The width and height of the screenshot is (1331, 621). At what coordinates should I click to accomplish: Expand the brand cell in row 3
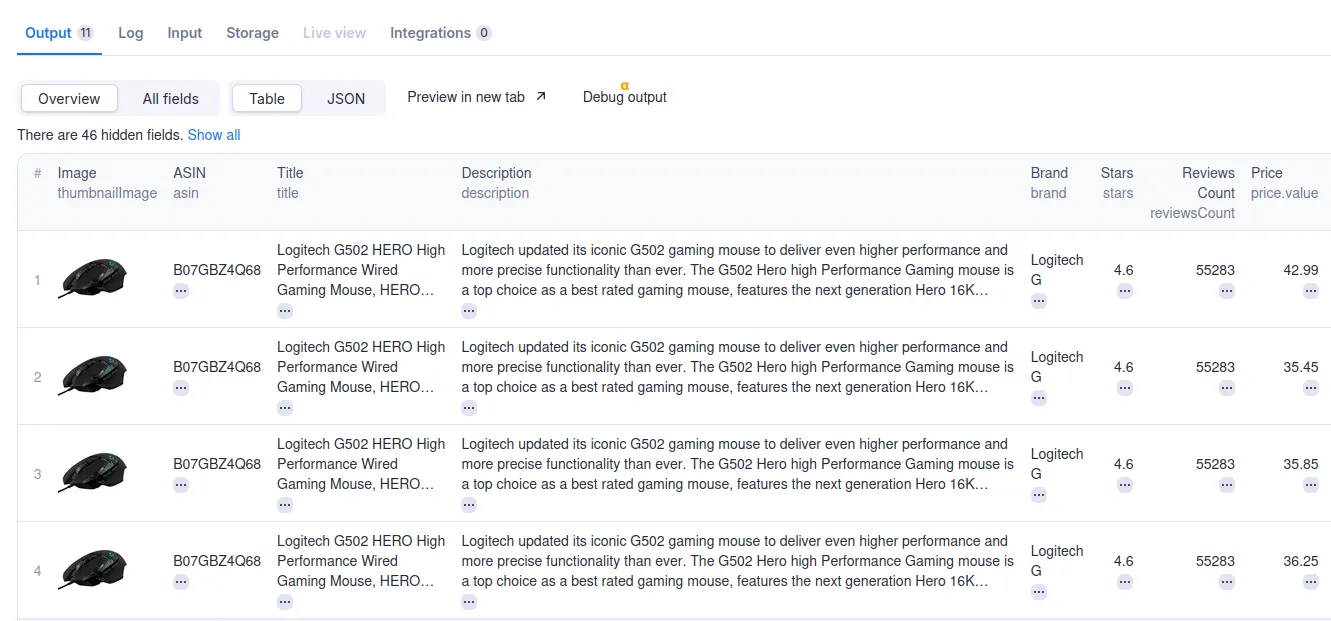pyautogui.click(x=1039, y=495)
